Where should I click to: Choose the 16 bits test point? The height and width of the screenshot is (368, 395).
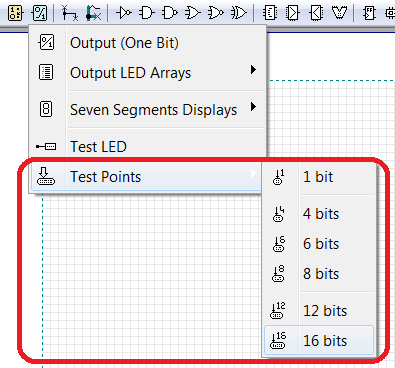(319, 340)
